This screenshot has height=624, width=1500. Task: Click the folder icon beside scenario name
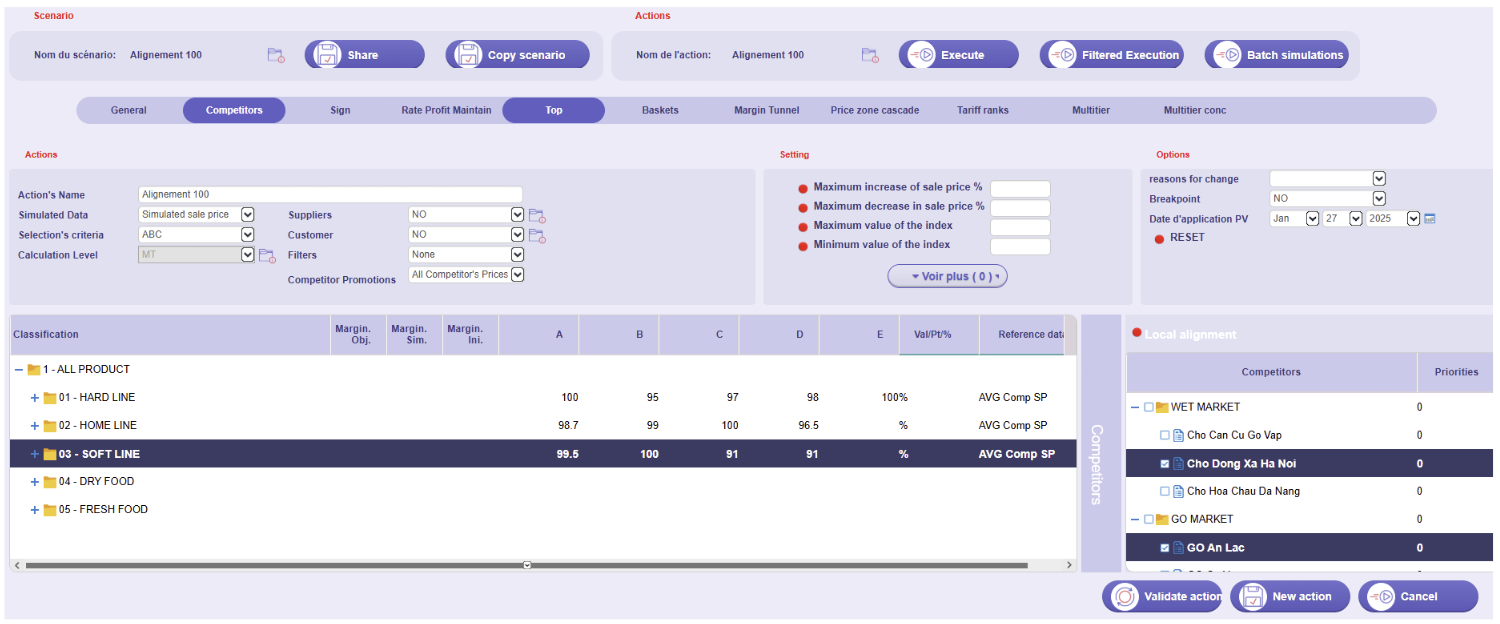click(276, 55)
